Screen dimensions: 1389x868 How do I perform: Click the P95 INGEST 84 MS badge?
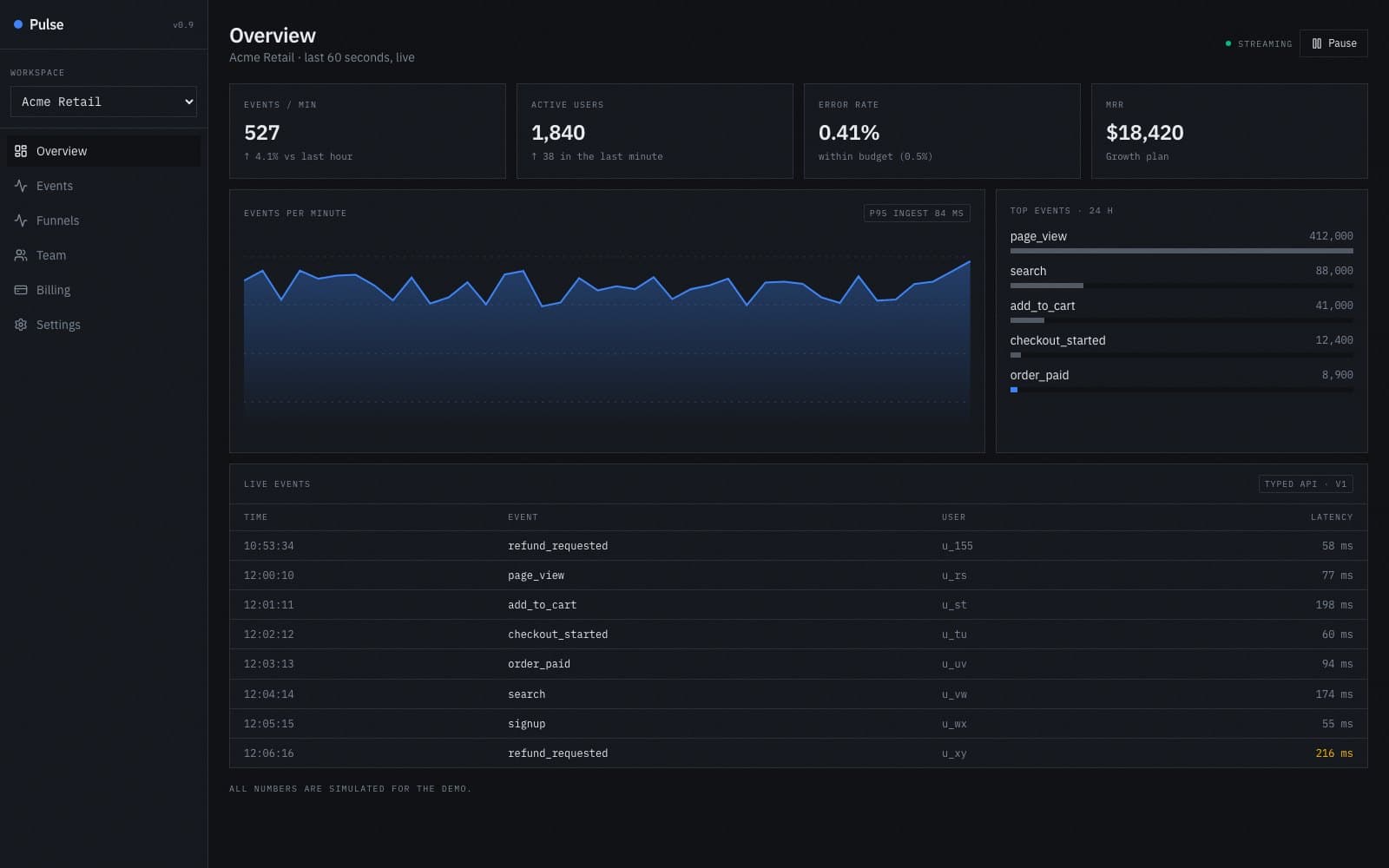(917, 213)
